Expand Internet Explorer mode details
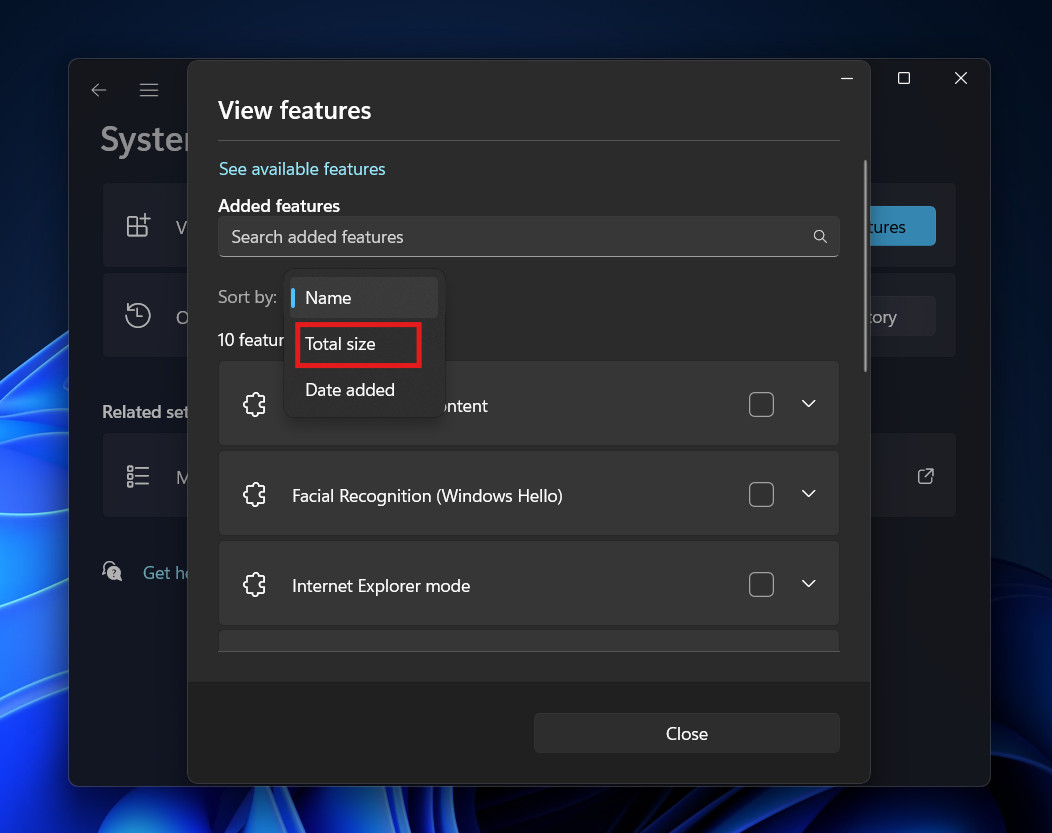The image size is (1052, 833). pos(809,584)
